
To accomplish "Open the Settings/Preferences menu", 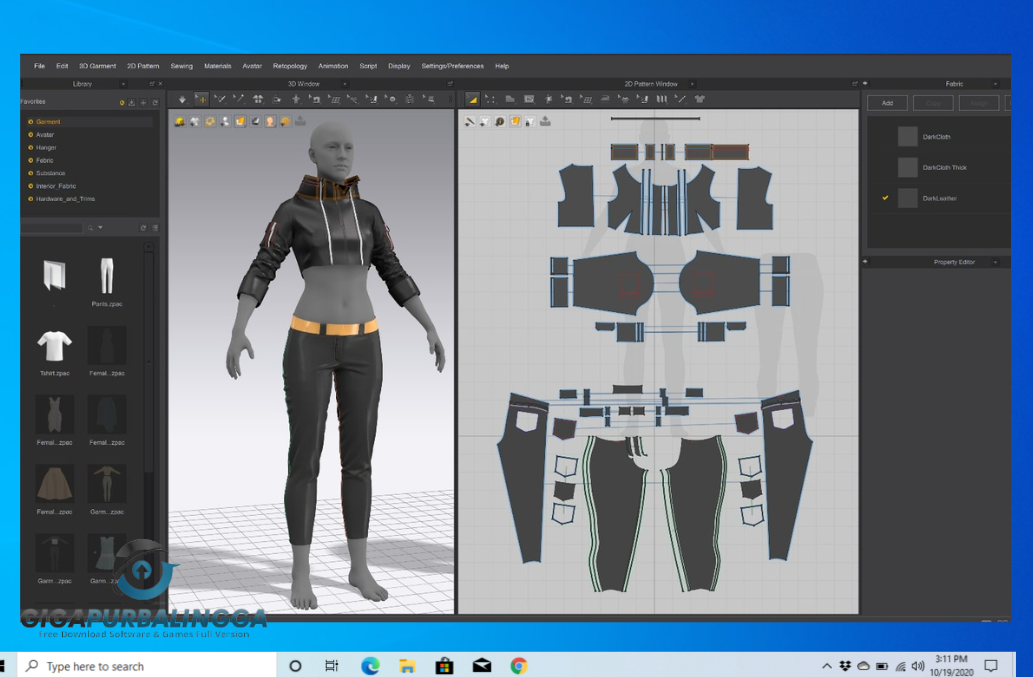I will 453,66.
